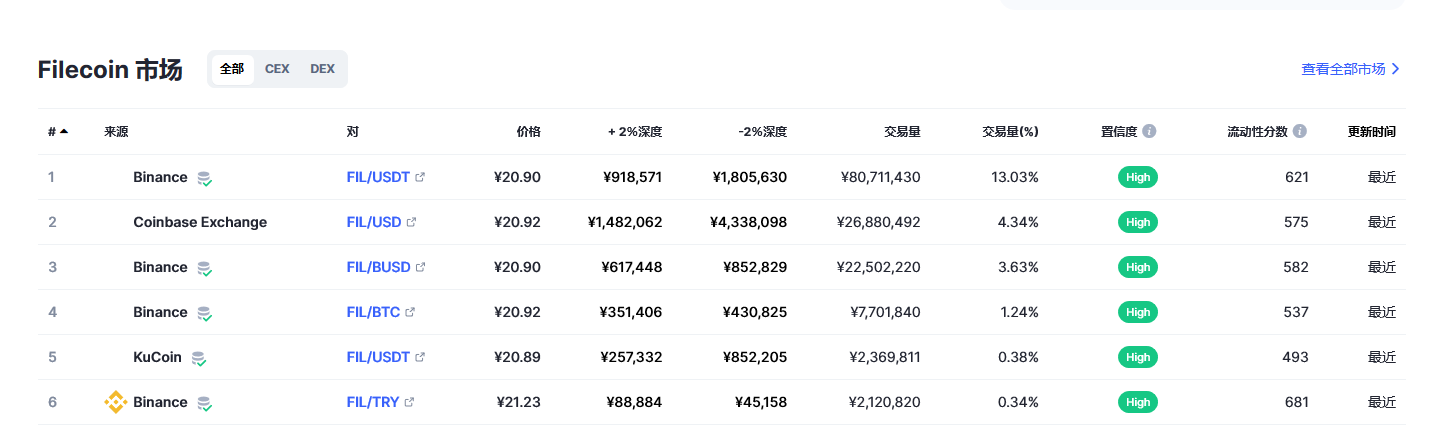Click the High confidence badge for KuCoin
Viewport: 1450px width, 430px height.
tap(1138, 357)
